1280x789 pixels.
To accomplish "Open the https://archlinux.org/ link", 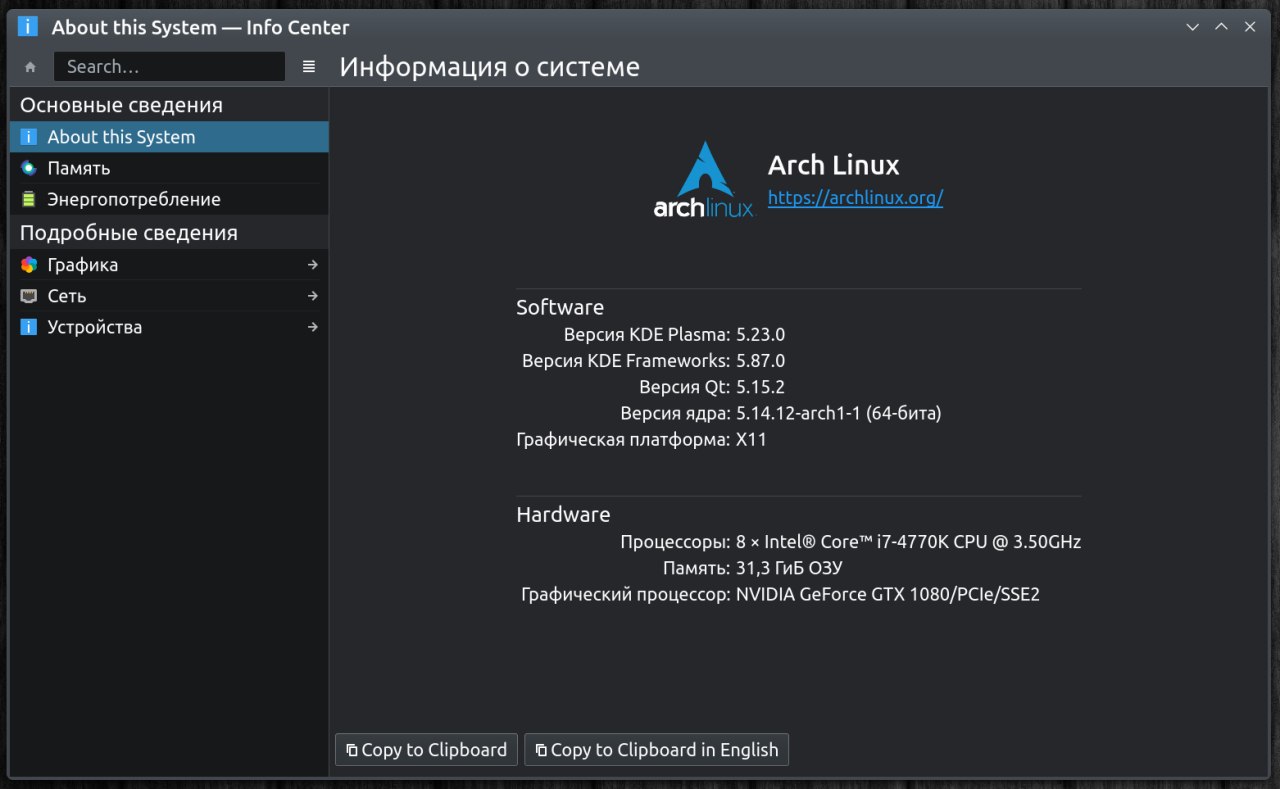I will coord(855,198).
